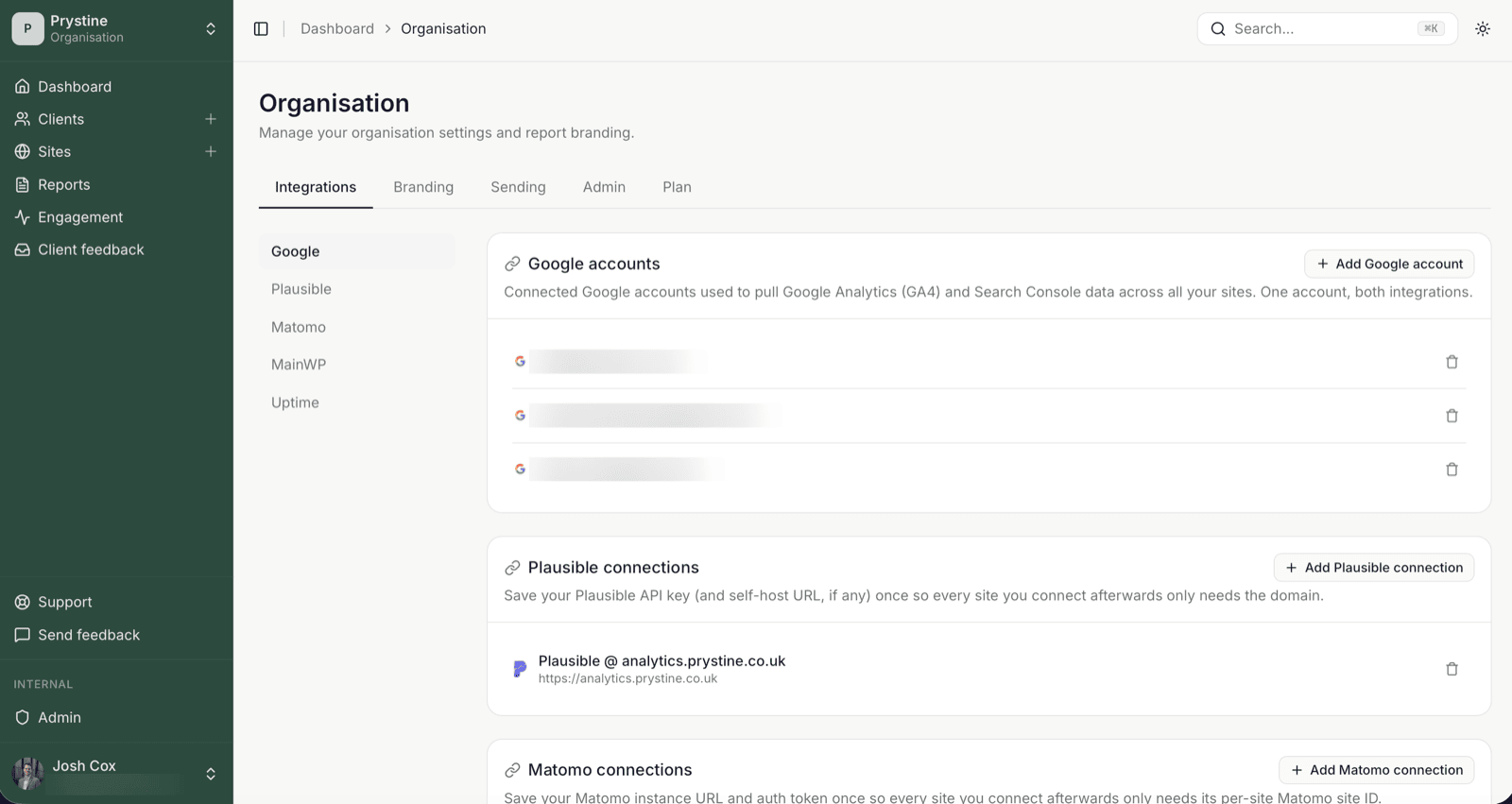Click the search magnifier icon

[x=1218, y=29]
